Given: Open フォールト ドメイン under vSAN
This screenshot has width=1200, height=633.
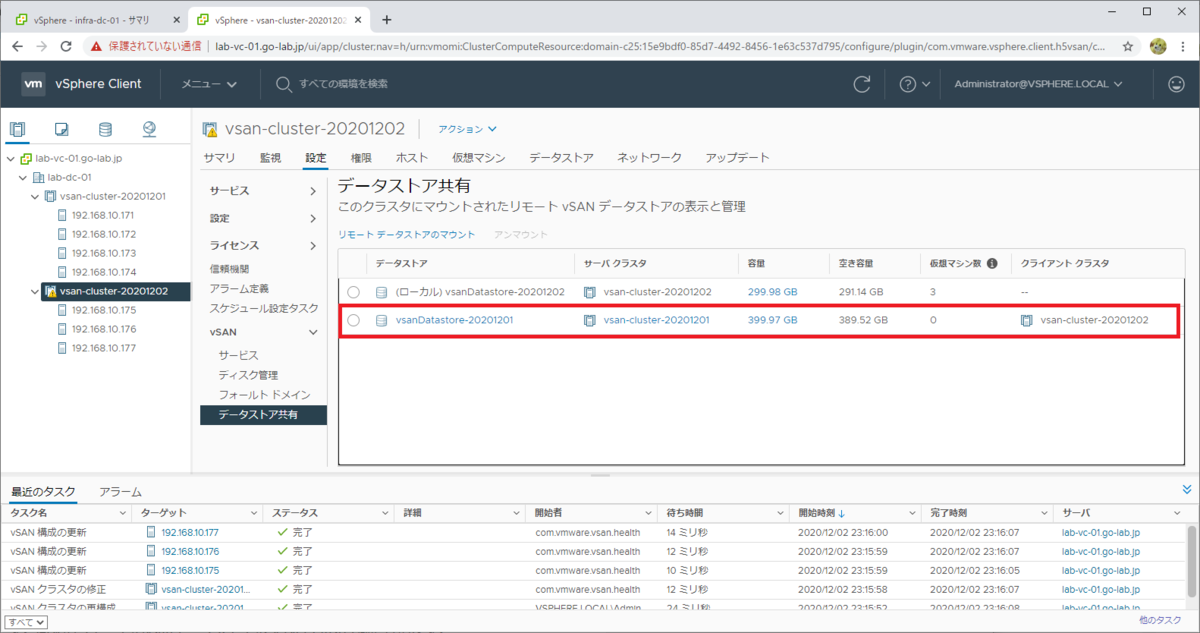Looking at the screenshot, I should click(x=265, y=395).
